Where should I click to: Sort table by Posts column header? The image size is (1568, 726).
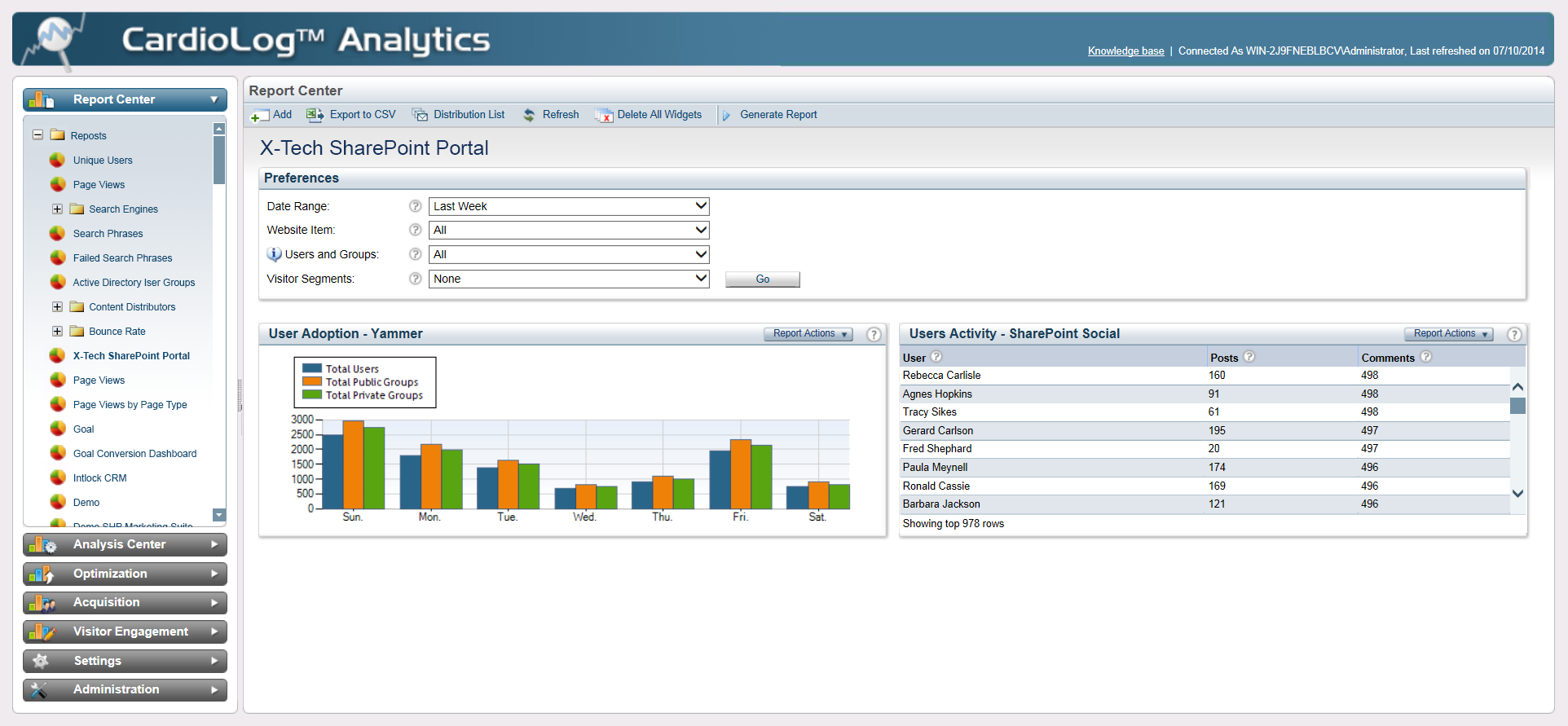(1224, 358)
